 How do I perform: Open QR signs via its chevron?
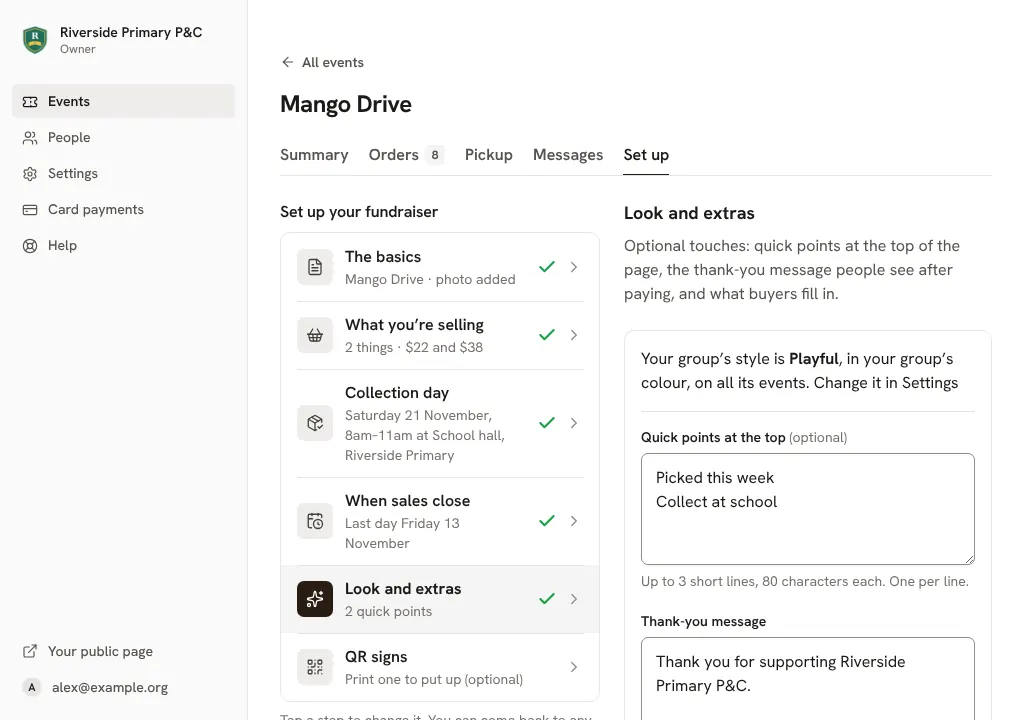[573, 667]
